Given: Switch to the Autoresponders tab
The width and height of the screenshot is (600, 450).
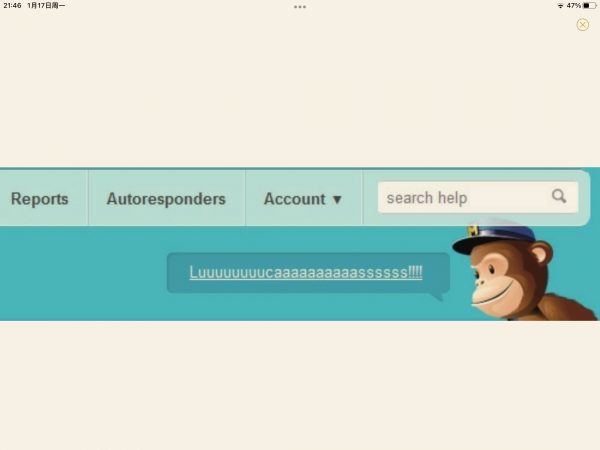Looking at the screenshot, I should (166, 199).
